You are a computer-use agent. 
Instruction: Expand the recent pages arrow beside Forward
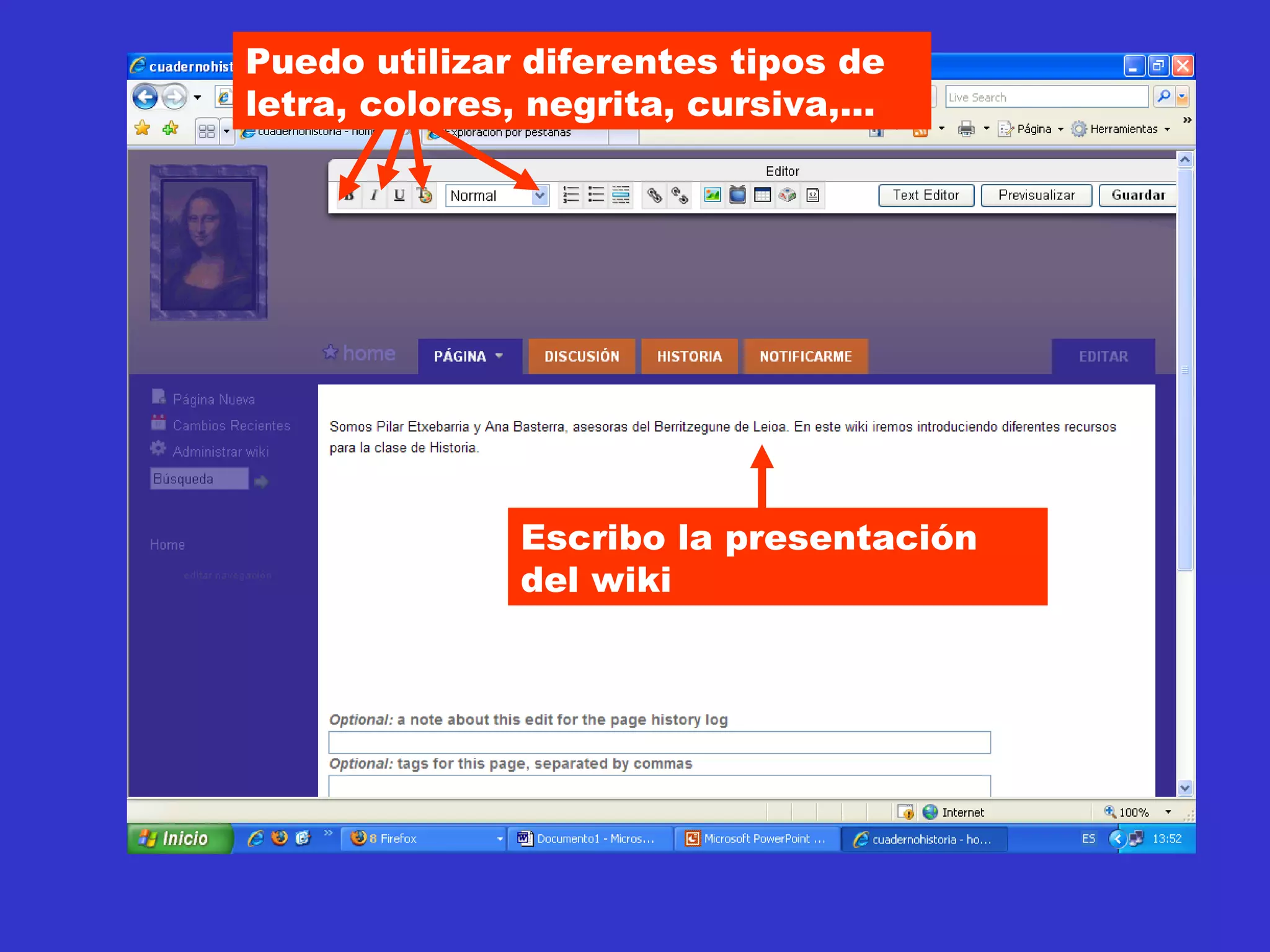[197, 97]
